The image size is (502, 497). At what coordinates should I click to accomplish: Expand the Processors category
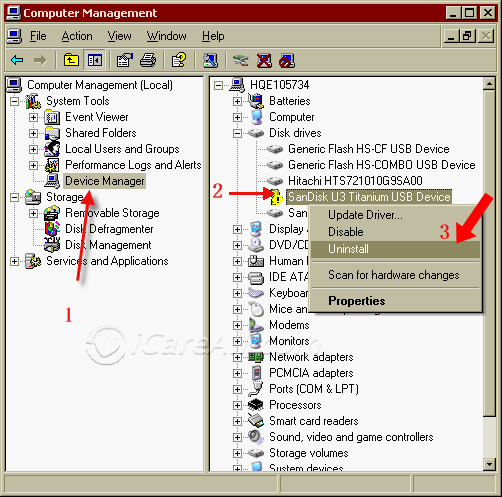coord(237,405)
